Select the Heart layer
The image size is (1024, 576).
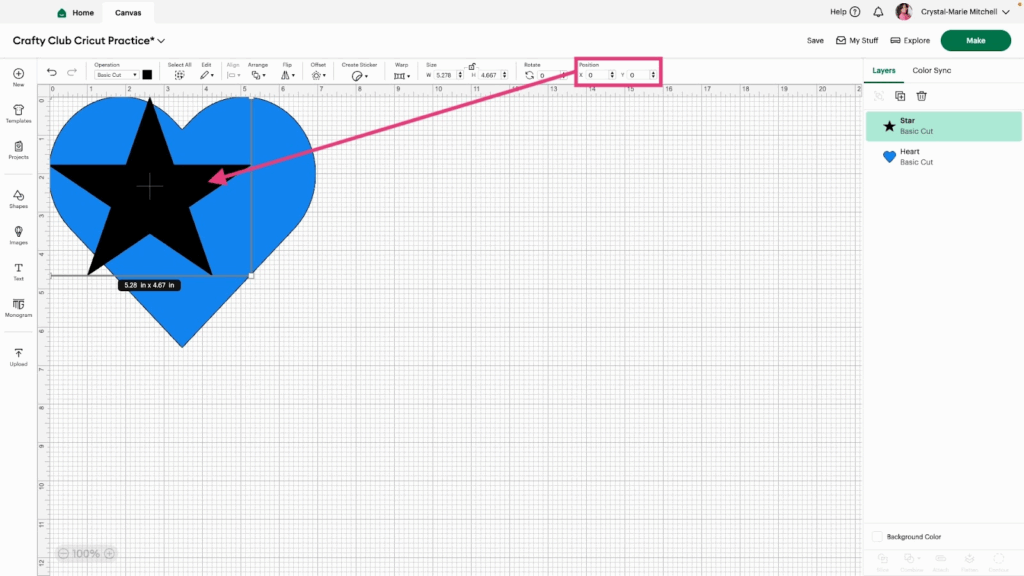click(944, 157)
